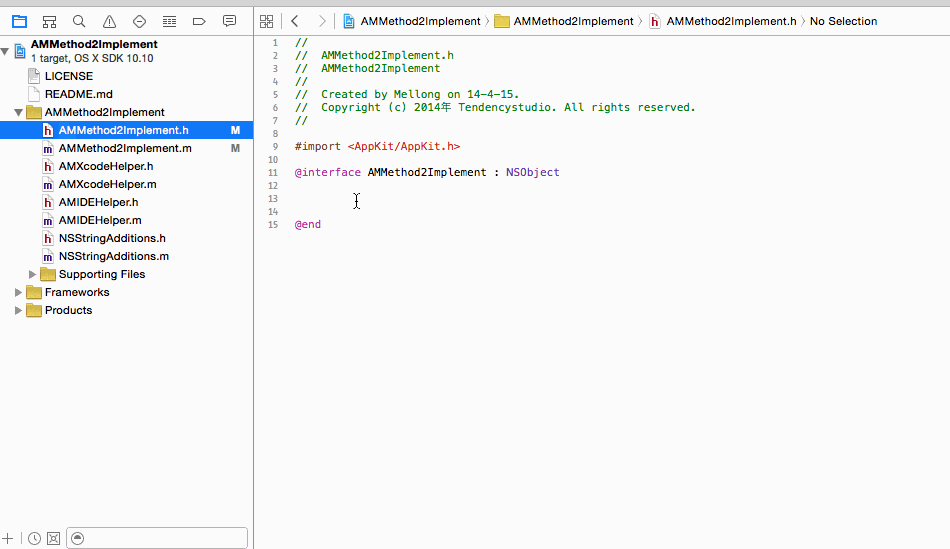
Task: Show the issue navigator warning icon
Action: 109,21
